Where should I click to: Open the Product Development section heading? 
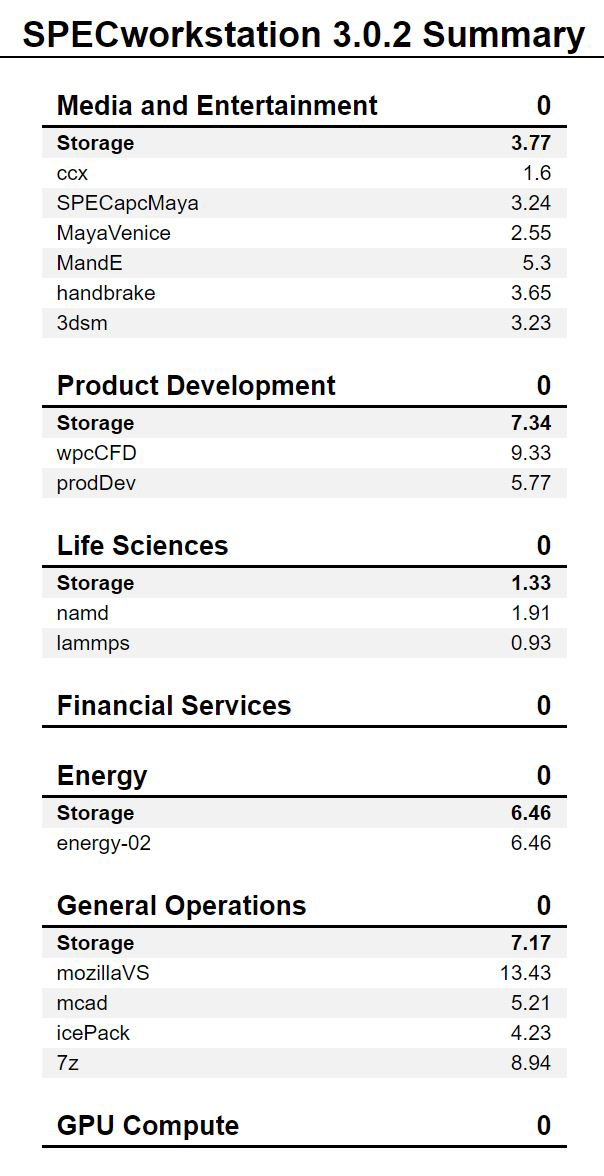click(x=196, y=386)
